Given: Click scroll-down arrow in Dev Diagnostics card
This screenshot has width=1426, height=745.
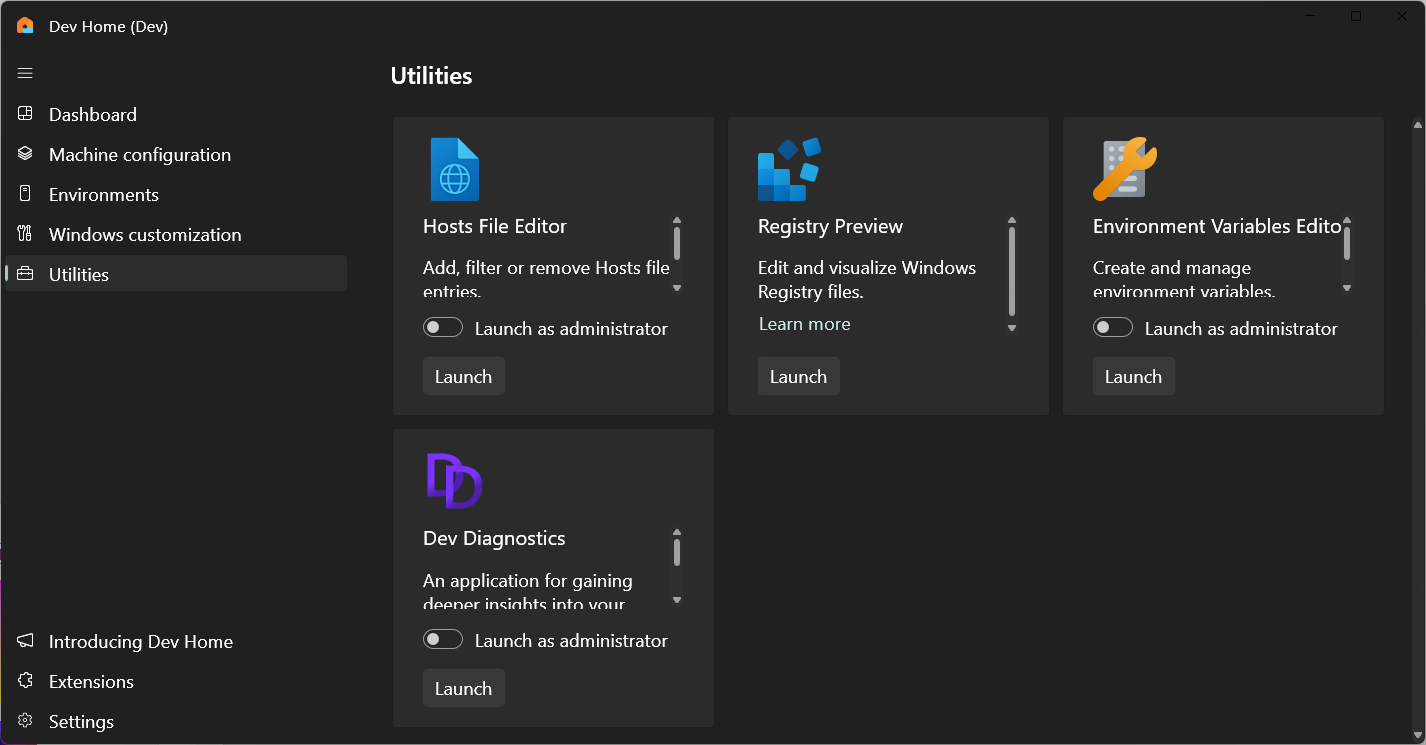Looking at the screenshot, I should [677, 600].
